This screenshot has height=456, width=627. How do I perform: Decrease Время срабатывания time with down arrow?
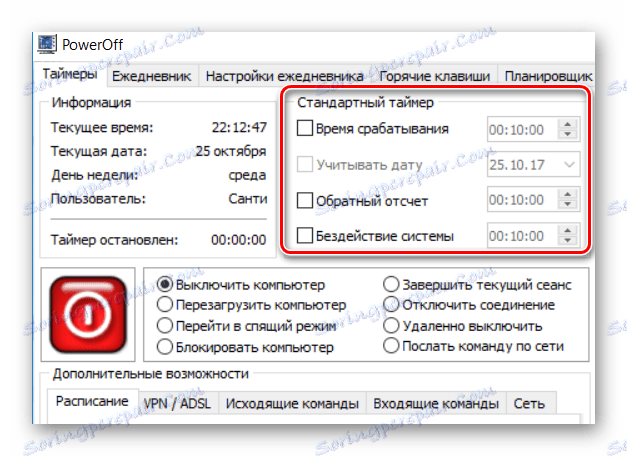567,134
